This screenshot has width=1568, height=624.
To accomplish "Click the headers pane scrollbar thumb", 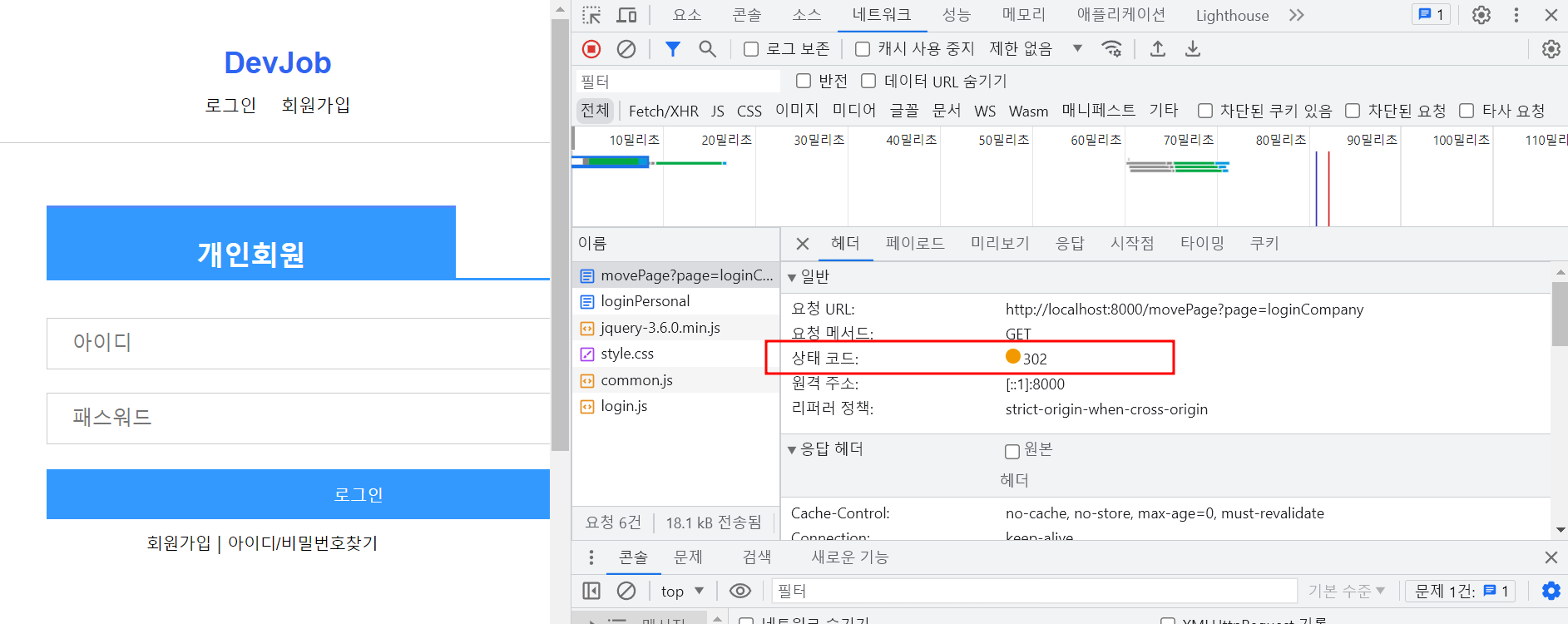I will pos(1560,314).
